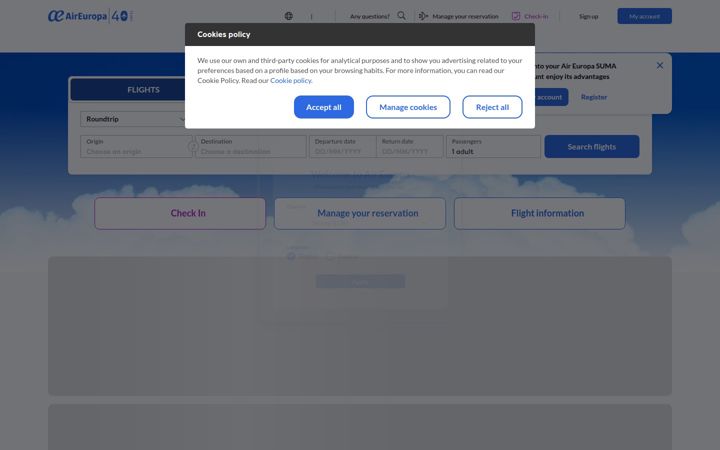This screenshot has width=720, height=450.
Task: Expand the Roundtrip dropdown
Action: 134,119
